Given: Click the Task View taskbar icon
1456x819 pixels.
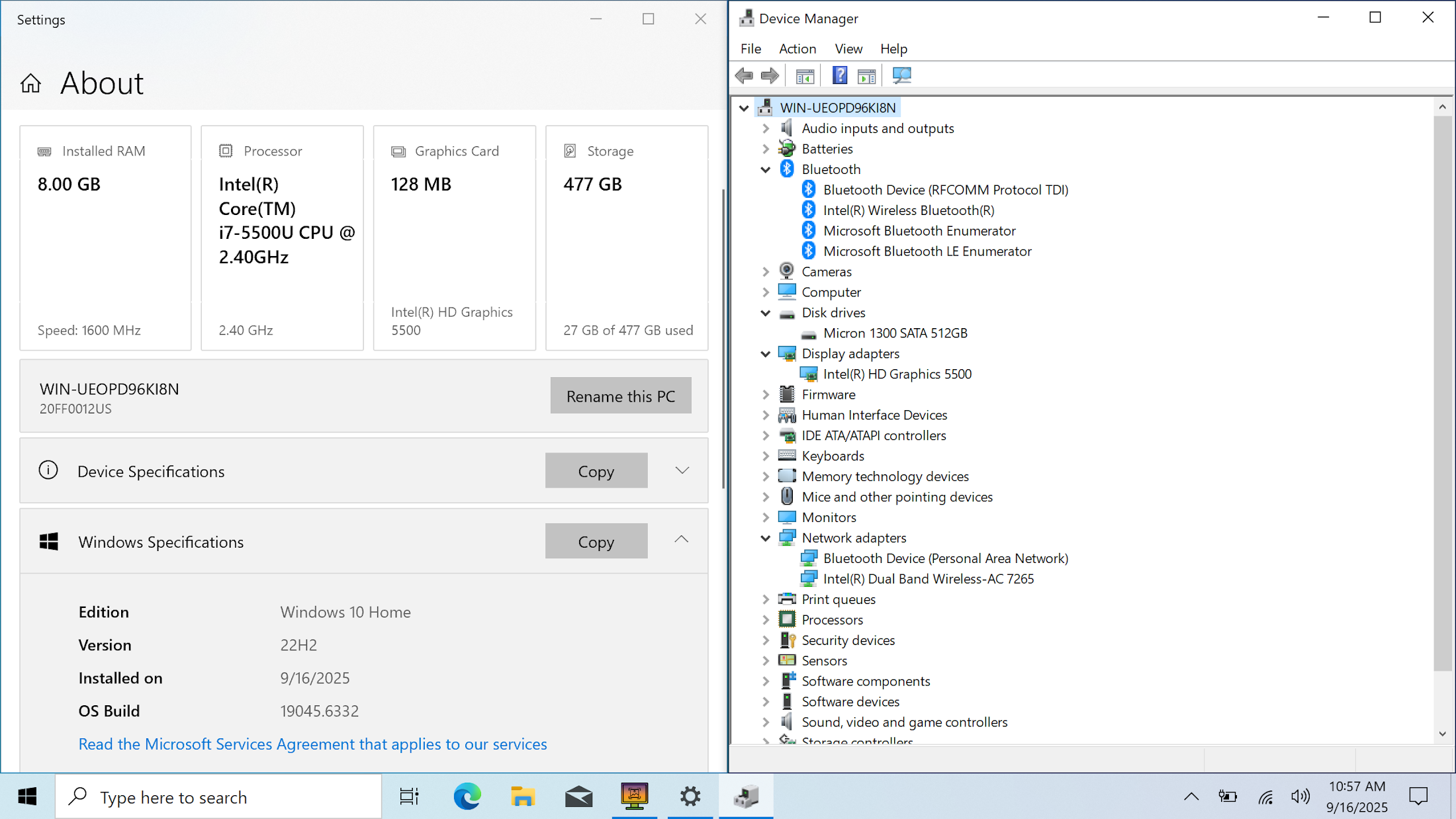Looking at the screenshot, I should 409,797.
